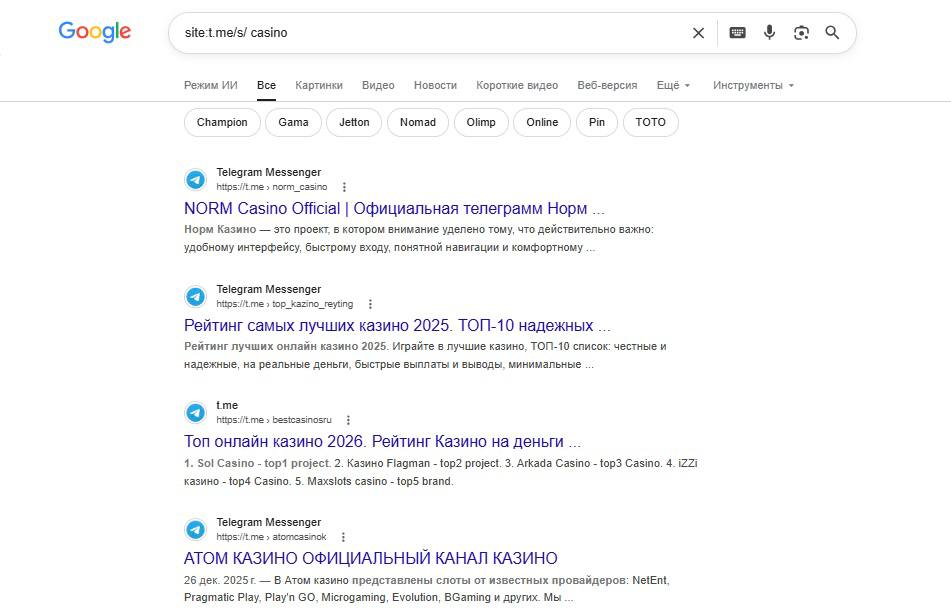Expand the Инструменты dropdown

(753, 85)
